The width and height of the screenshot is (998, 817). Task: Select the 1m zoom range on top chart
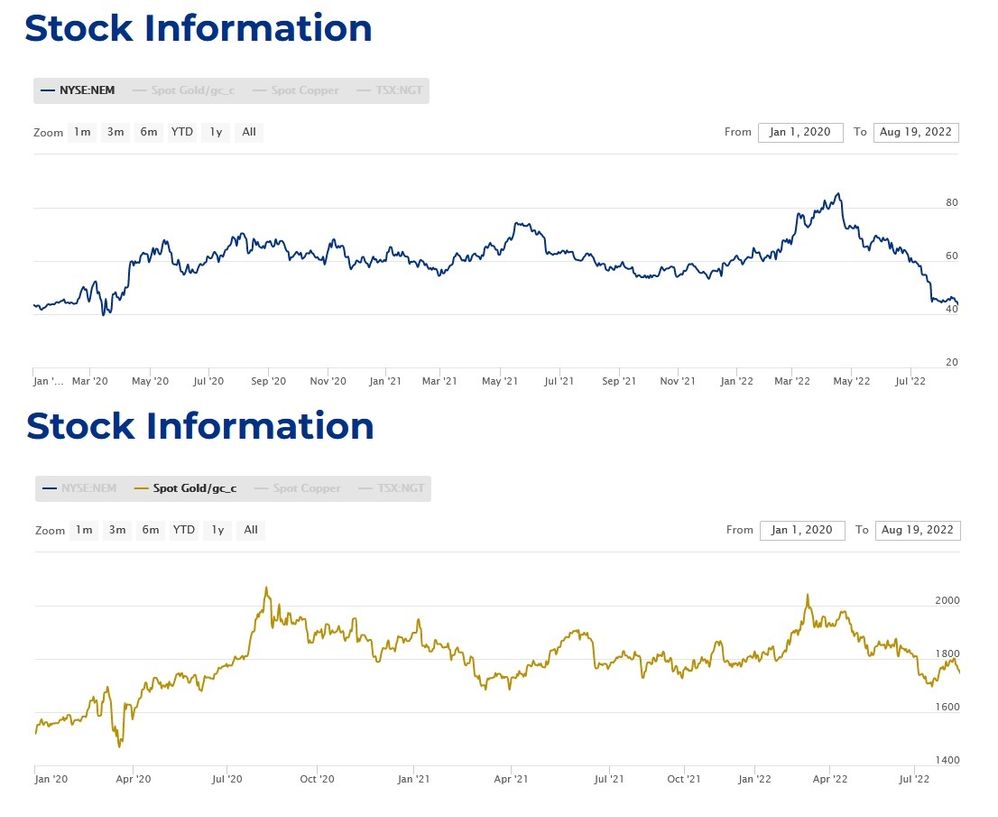click(82, 131)
